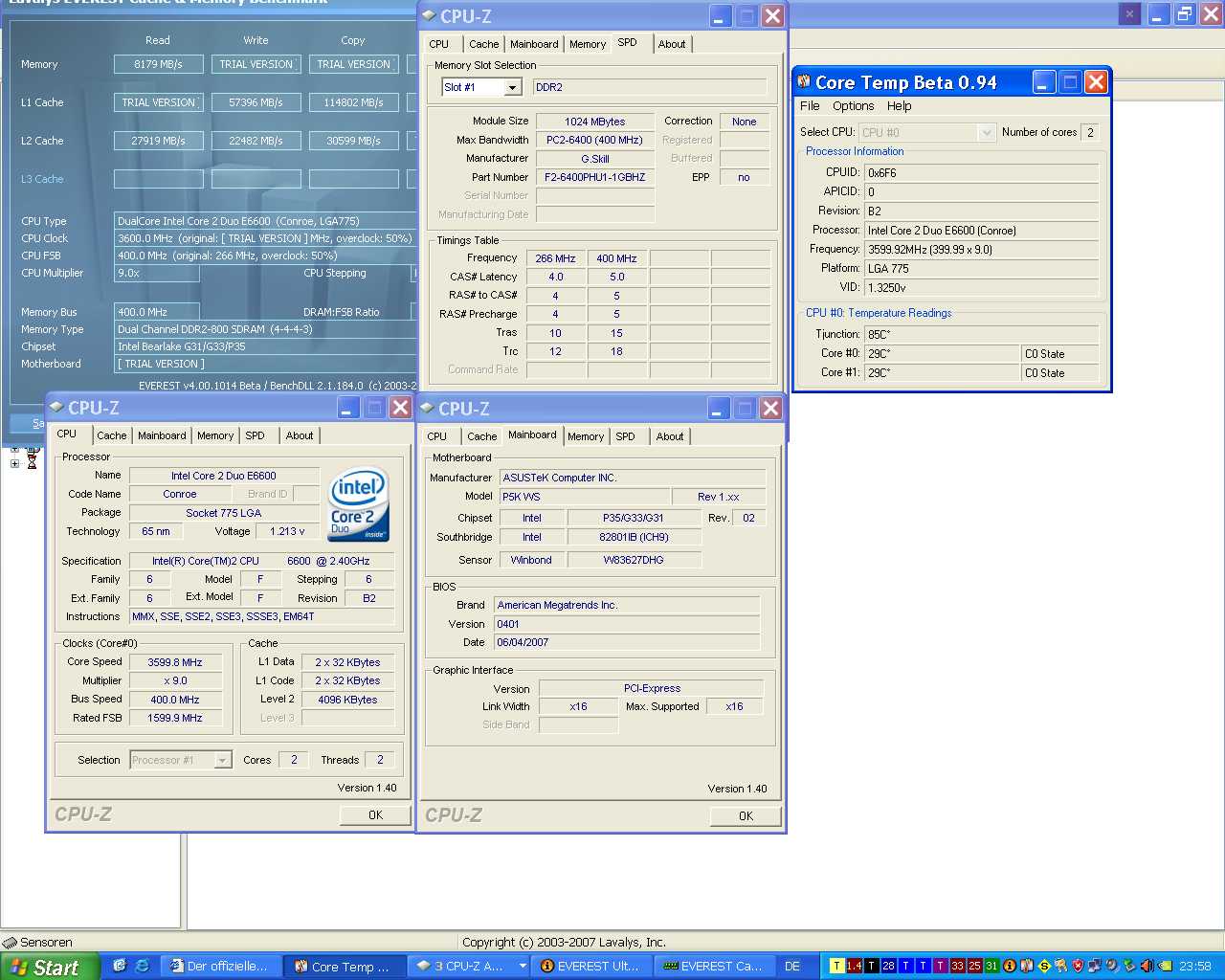
Task: Launch Internet Explorer from quick launch
Action: pyautogui.click(x=142, y=966)
